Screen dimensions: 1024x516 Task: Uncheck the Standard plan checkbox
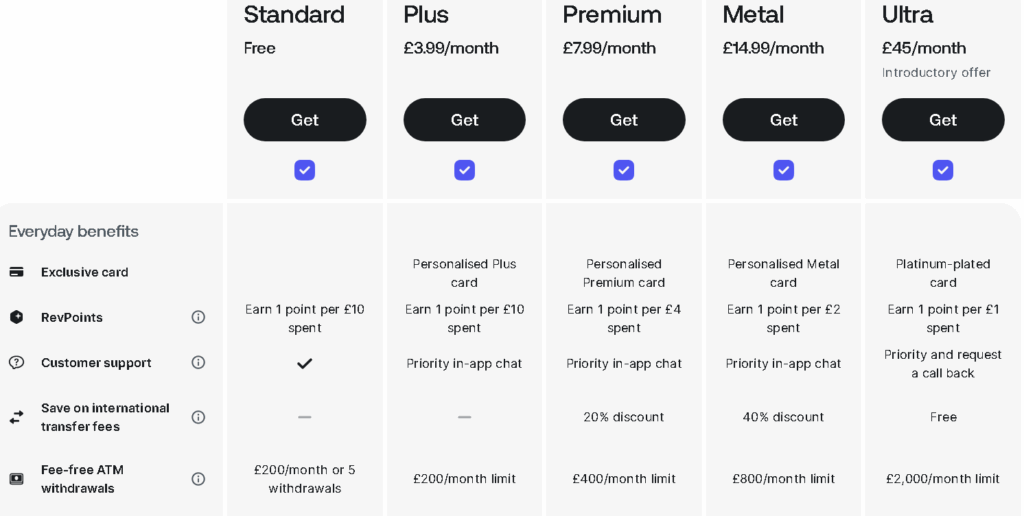tap(305, 170)
